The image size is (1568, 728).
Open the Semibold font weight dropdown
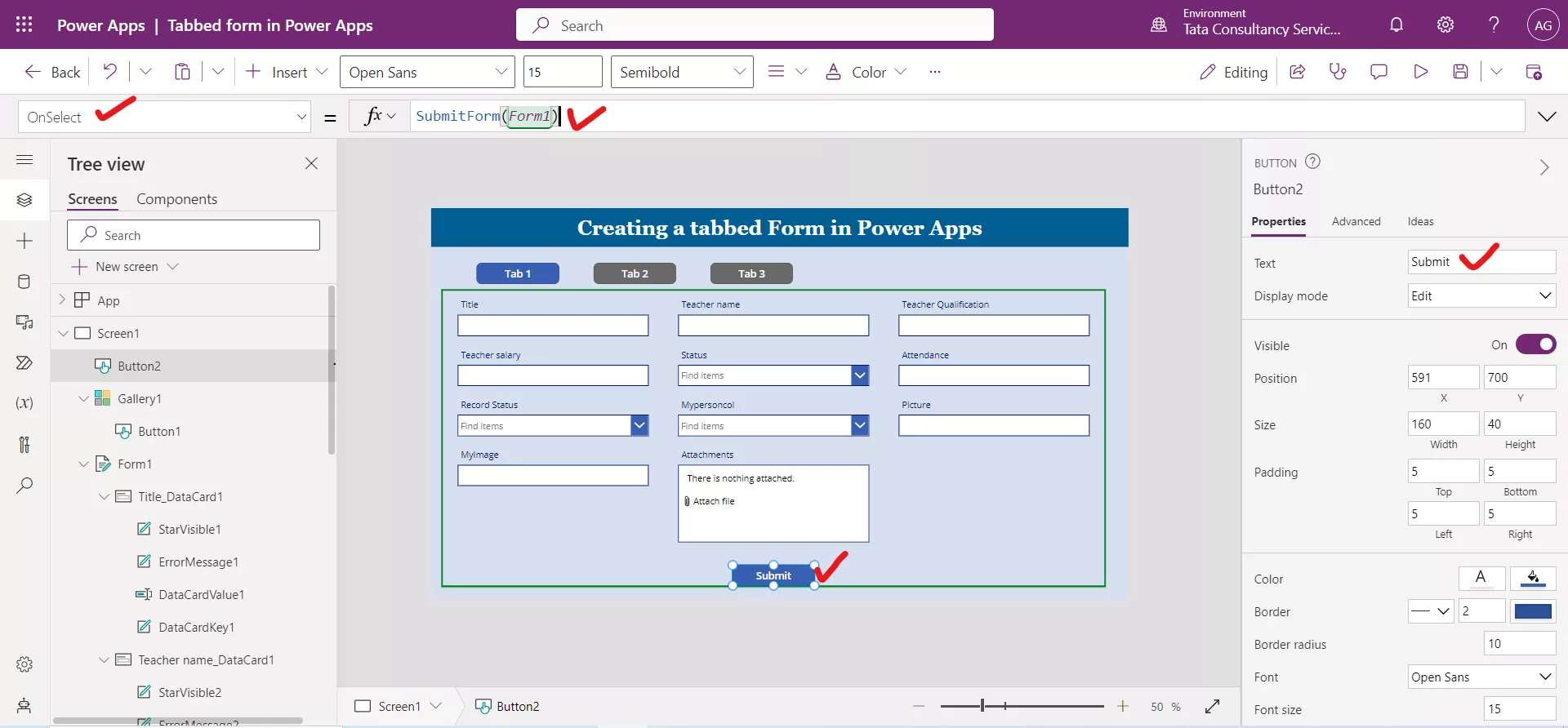tap(682, 72)
